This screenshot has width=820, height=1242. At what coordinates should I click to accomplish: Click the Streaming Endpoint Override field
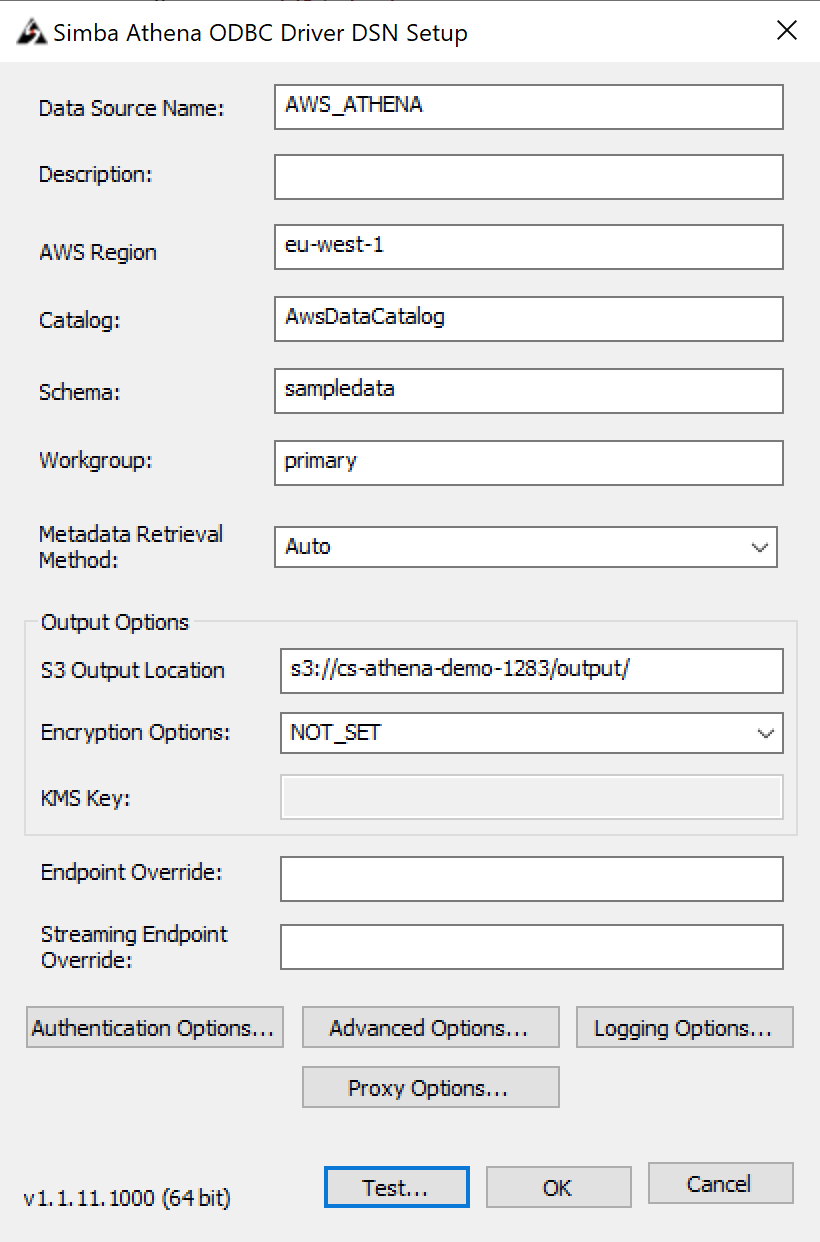coord(531,947)
